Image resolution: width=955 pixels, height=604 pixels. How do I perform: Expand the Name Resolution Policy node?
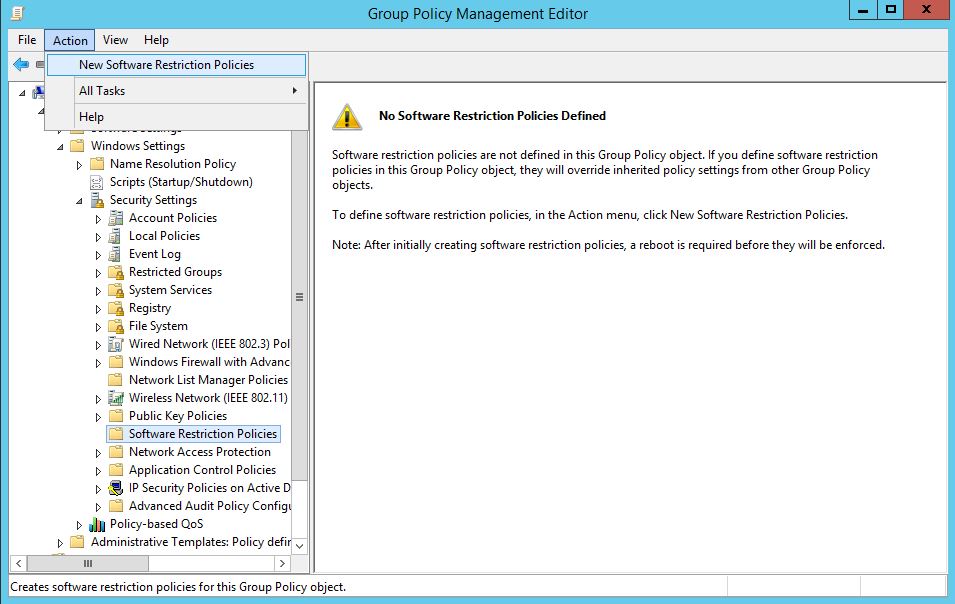(79, 164)
